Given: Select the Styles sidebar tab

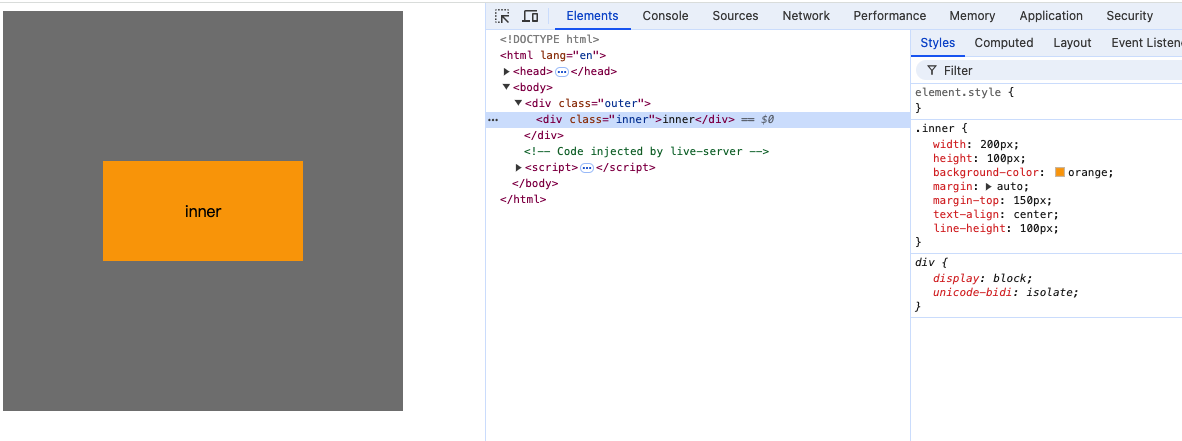Looking at the screenshot, I should (938, 43).
